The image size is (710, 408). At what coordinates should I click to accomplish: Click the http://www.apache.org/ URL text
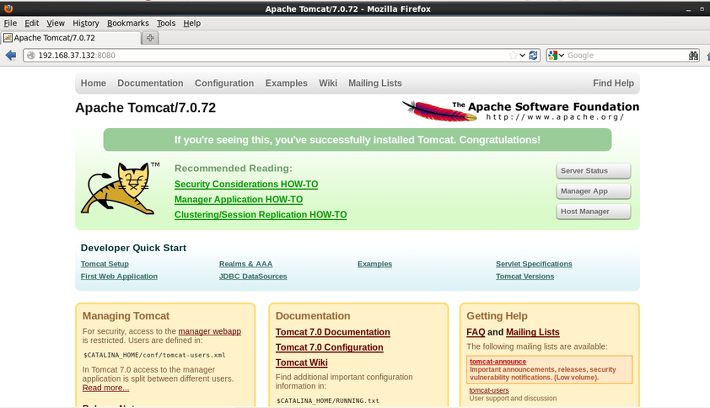[x=555, y=117]
